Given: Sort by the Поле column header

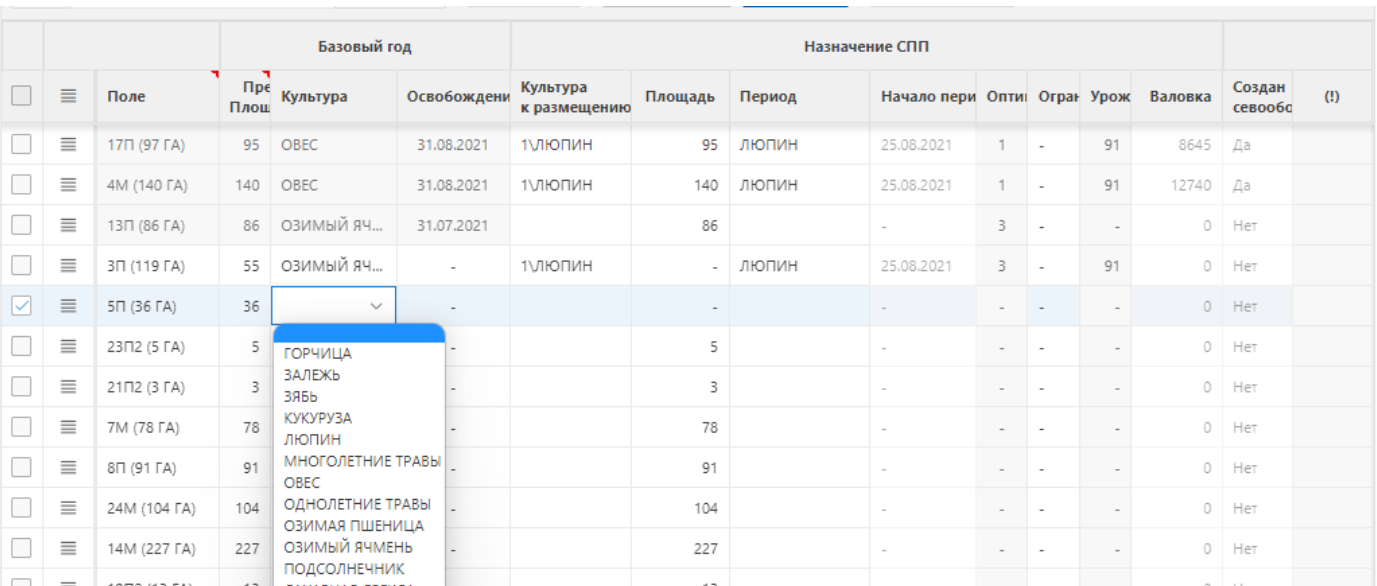Looking at the screenshot, I should pos(126,97).
